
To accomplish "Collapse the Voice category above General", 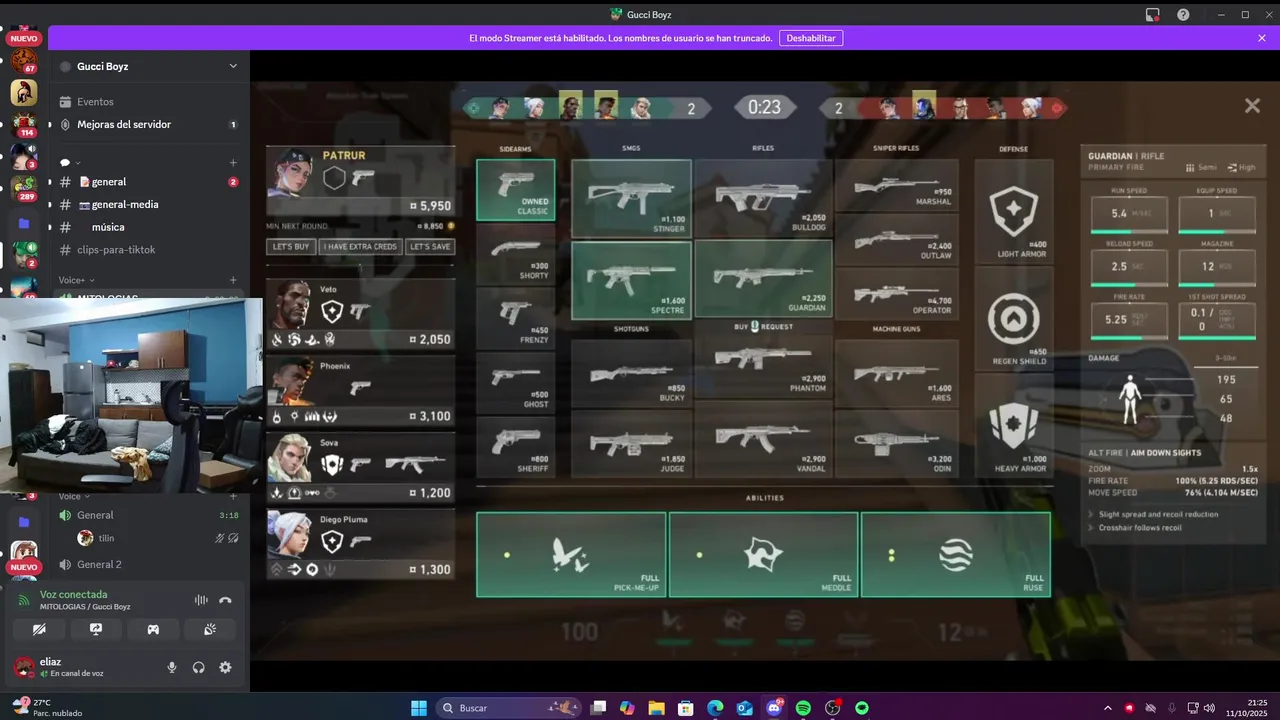I will click(74, 496).
